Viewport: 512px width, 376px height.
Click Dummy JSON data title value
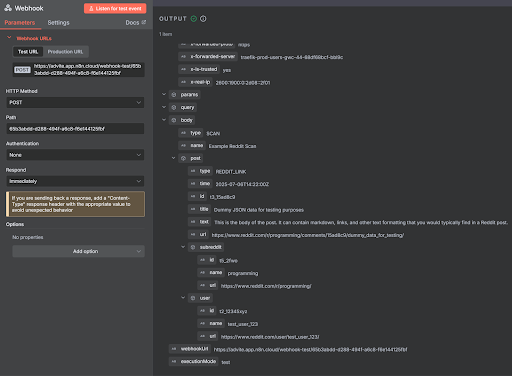click(x=259, y=210)
